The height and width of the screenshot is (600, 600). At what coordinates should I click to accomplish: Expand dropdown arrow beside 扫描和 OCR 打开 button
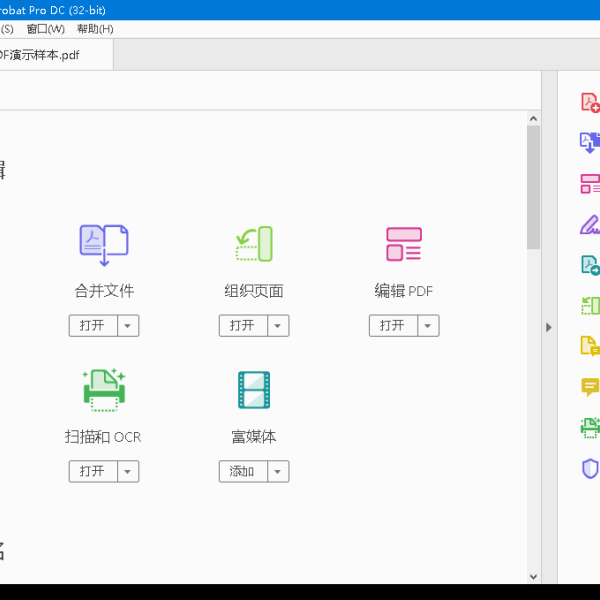click(129, 471)
